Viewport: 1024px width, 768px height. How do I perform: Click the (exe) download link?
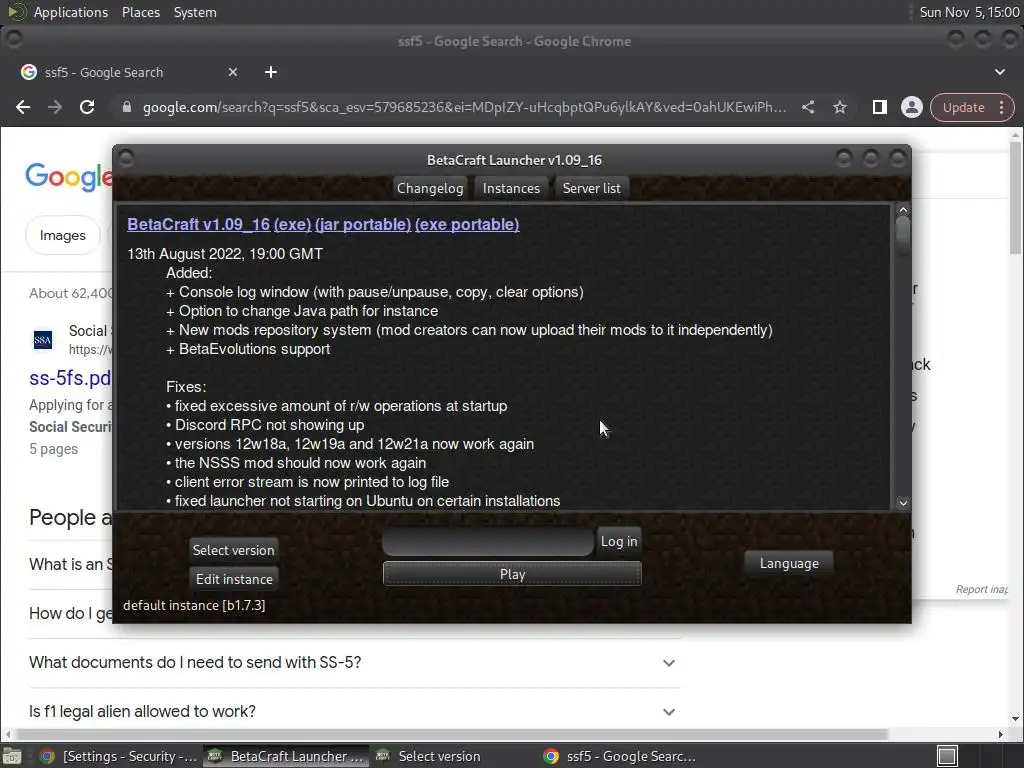coord(293,225)
